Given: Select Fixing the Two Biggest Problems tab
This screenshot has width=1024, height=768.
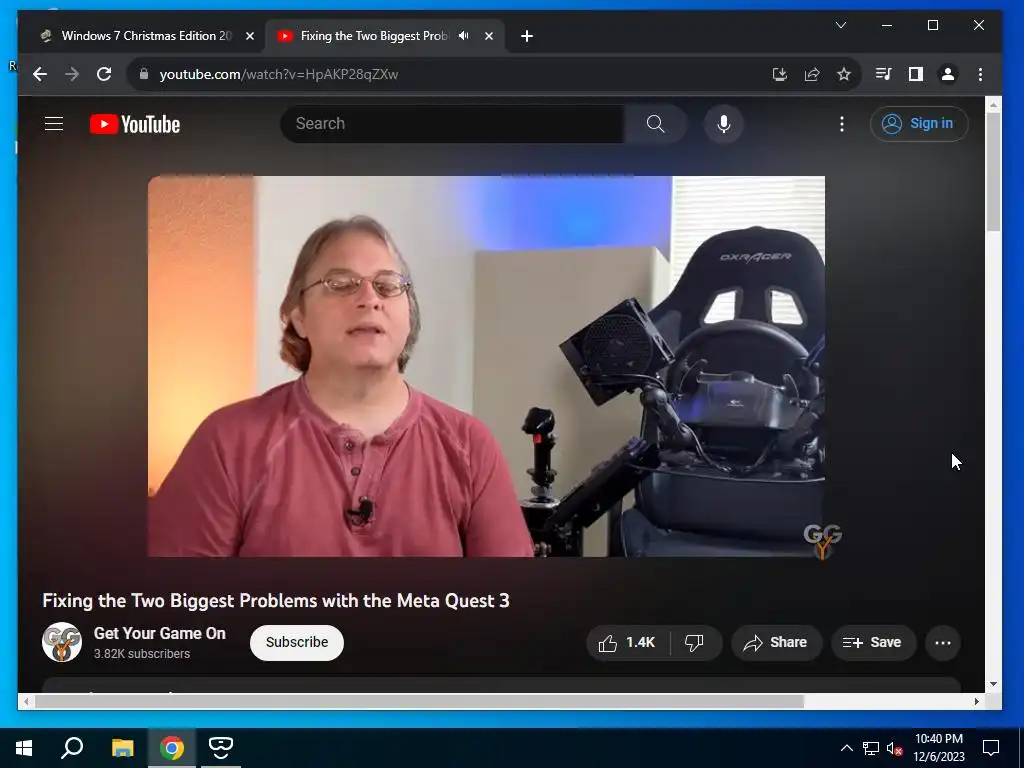Looking at the screenshot, I should tap(374, 36).
